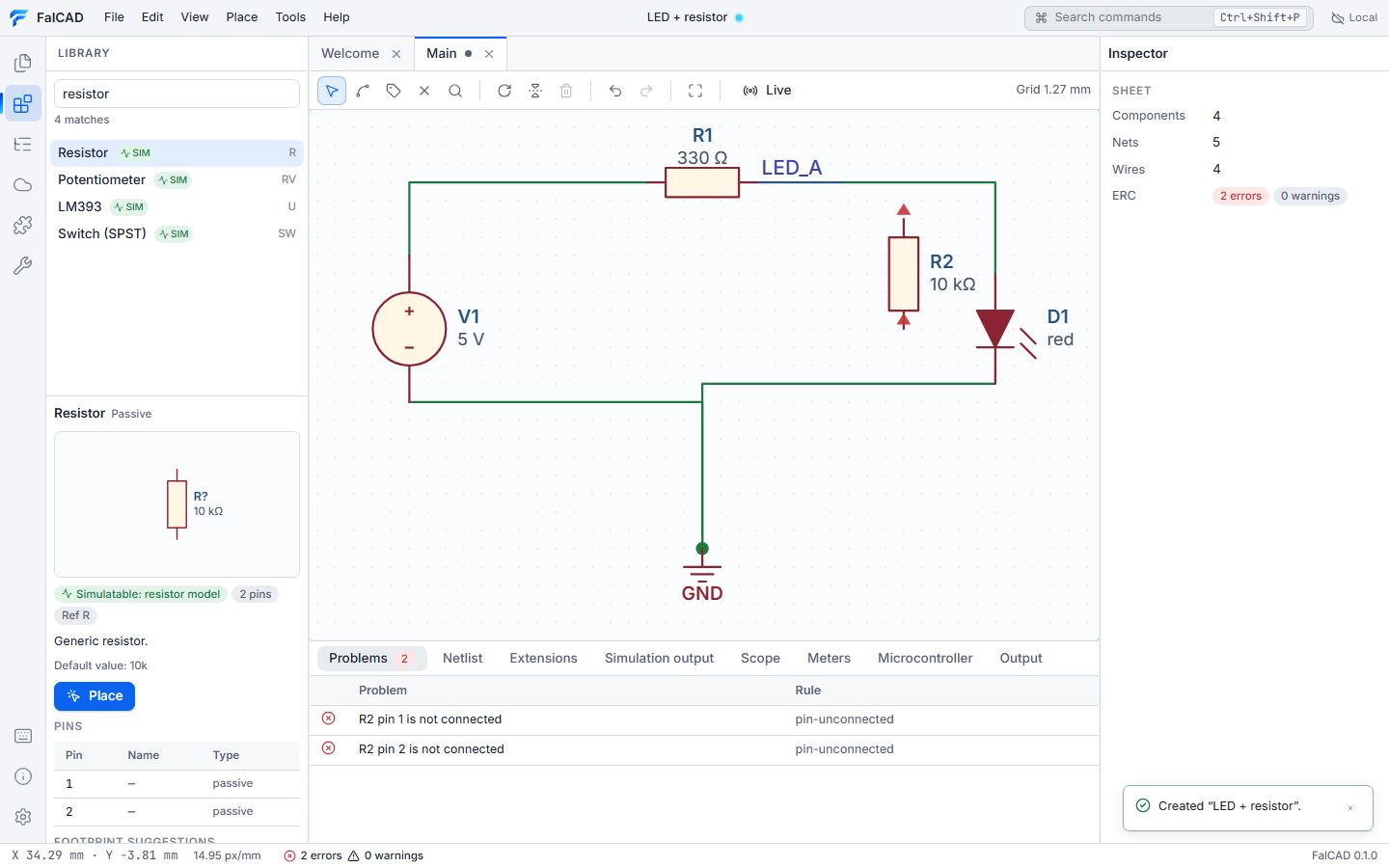Click the rotate component icon
This screenshot has width=1389, height=868.
[504, 91]
